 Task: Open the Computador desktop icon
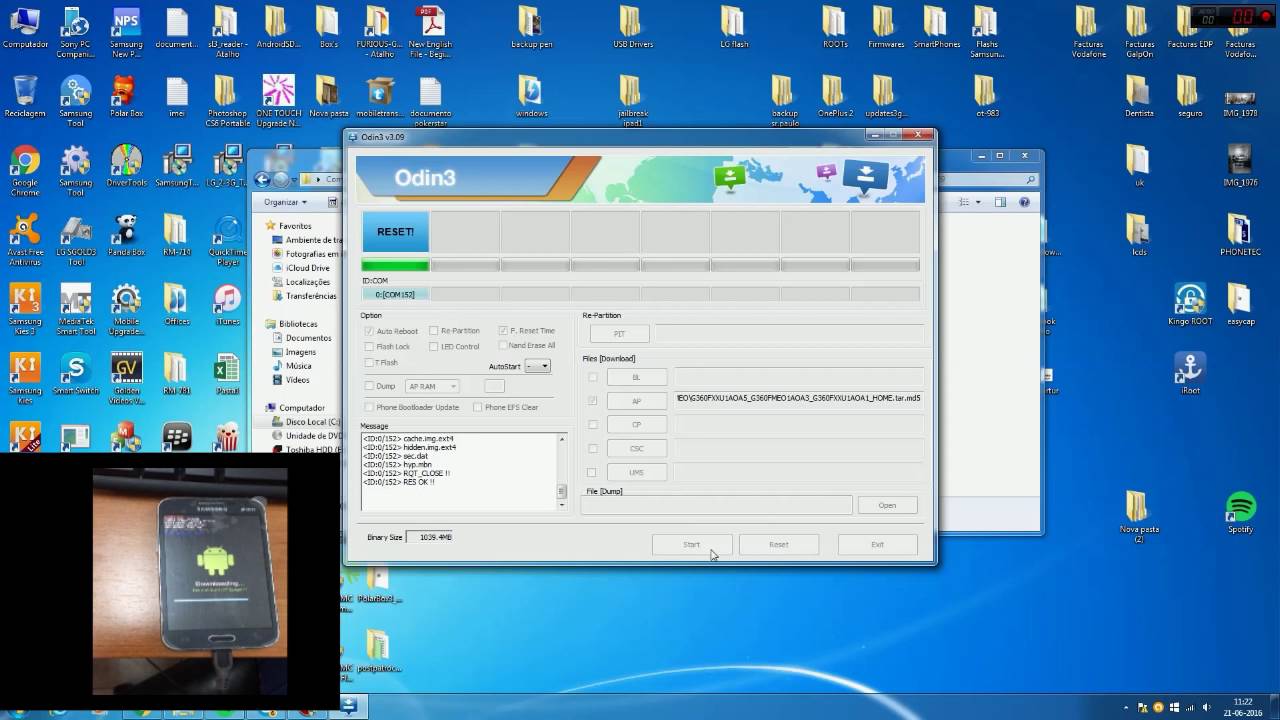[x=25, y=28]
